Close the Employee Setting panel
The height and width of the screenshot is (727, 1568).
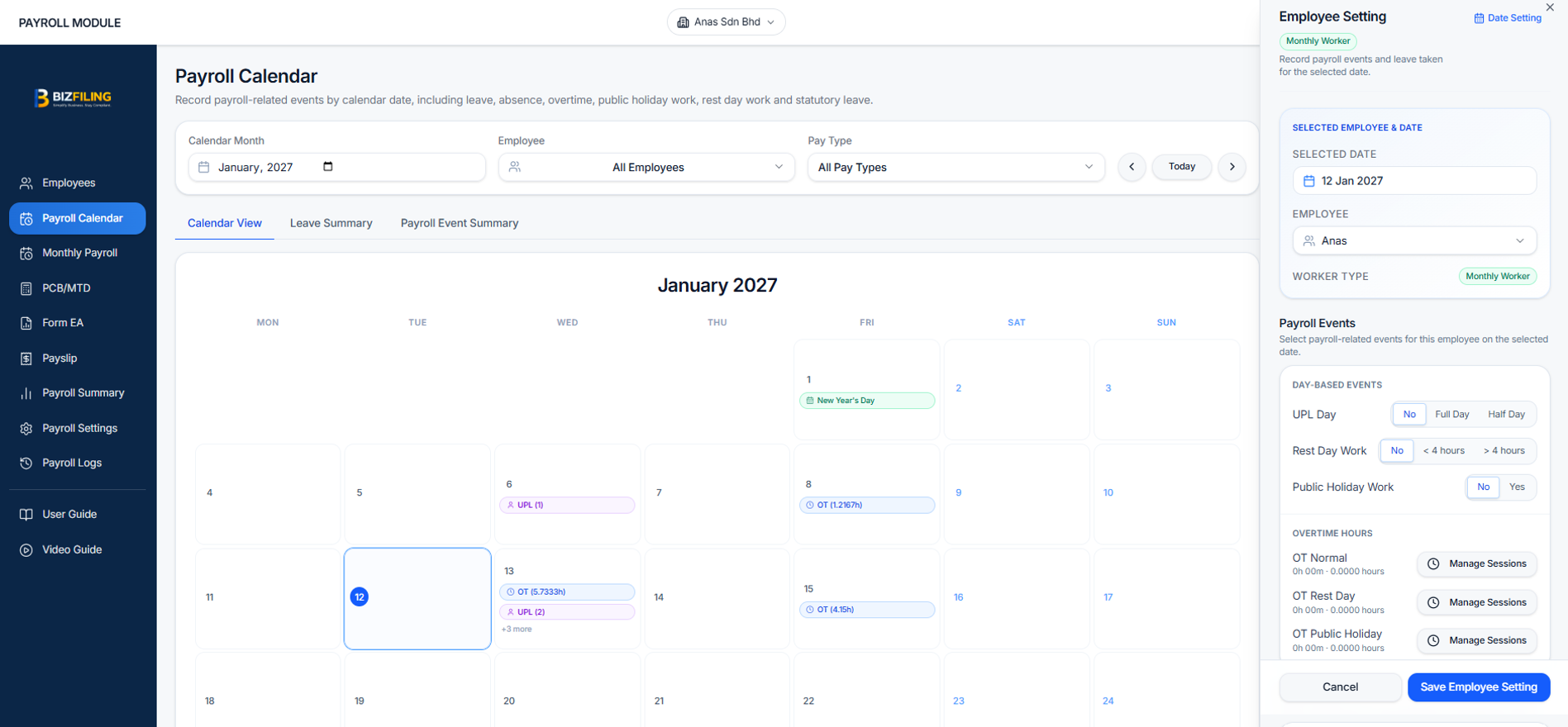pyautogui.click(x=1550, y=7)
